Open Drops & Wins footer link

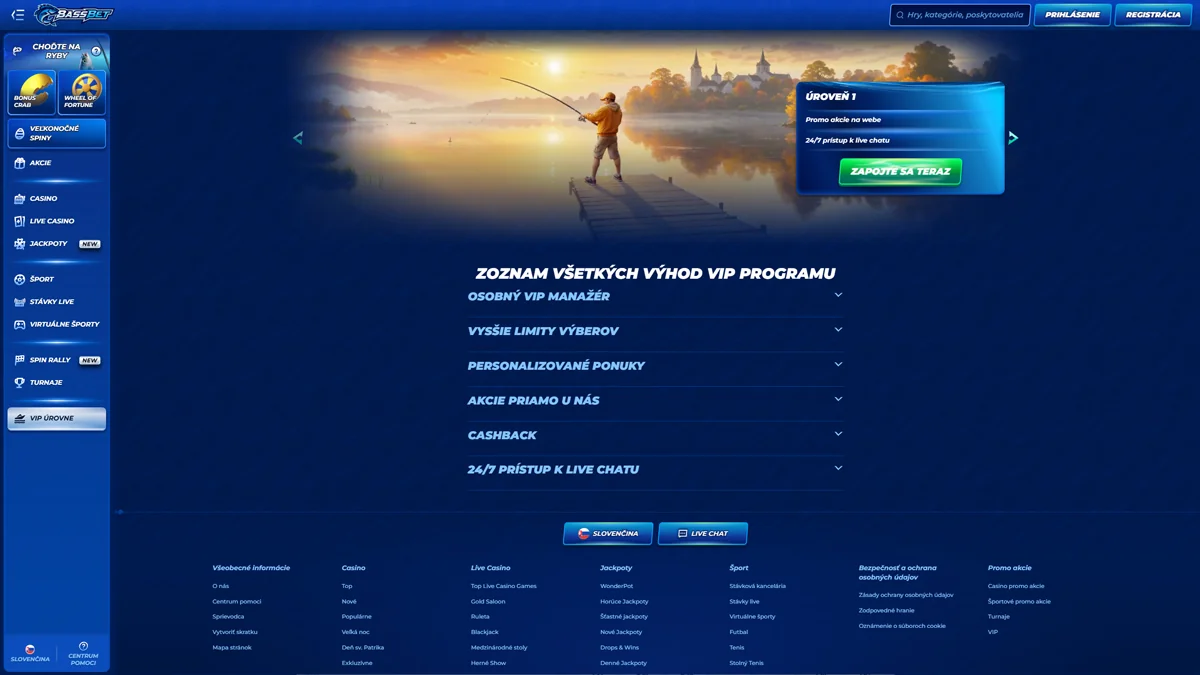(620, 648)
